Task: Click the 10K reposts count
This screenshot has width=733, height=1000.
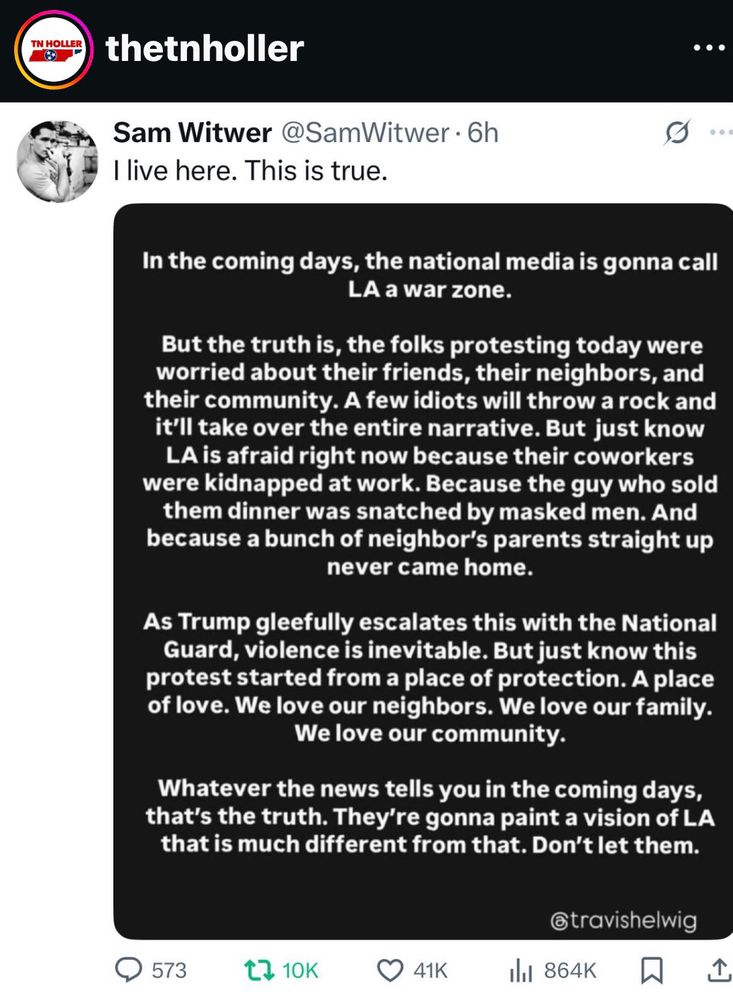Action: tap(300, 969)
